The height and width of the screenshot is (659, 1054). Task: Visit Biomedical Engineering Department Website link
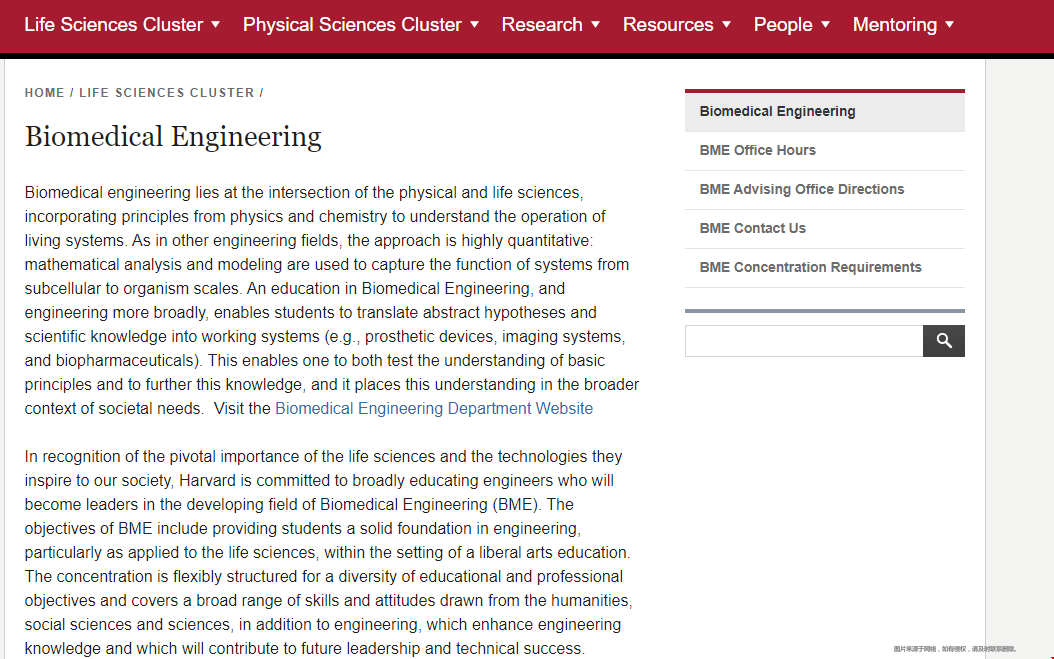point(434,409)
